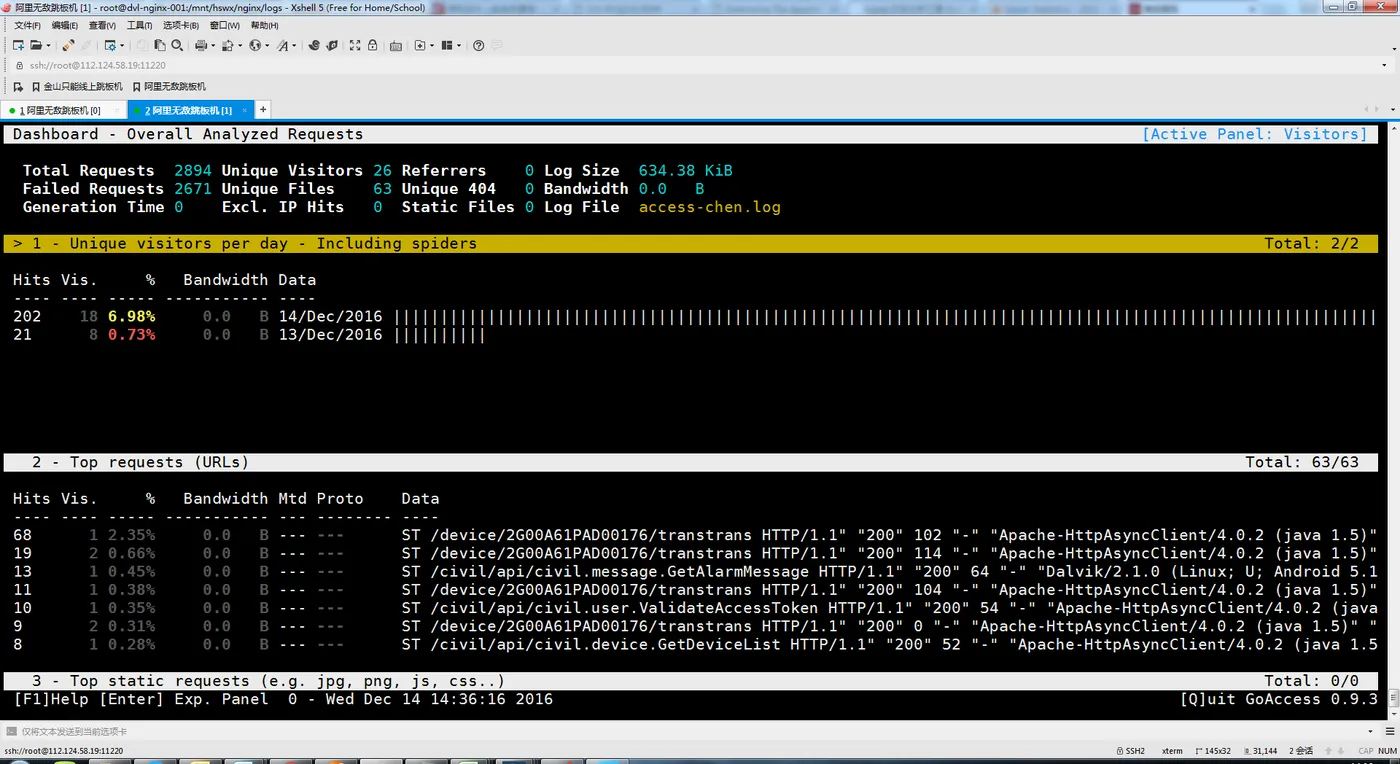Click the new tab arrangement icon
The height and width of the screenshot is (764, 1400).
[x=420, y=45]
